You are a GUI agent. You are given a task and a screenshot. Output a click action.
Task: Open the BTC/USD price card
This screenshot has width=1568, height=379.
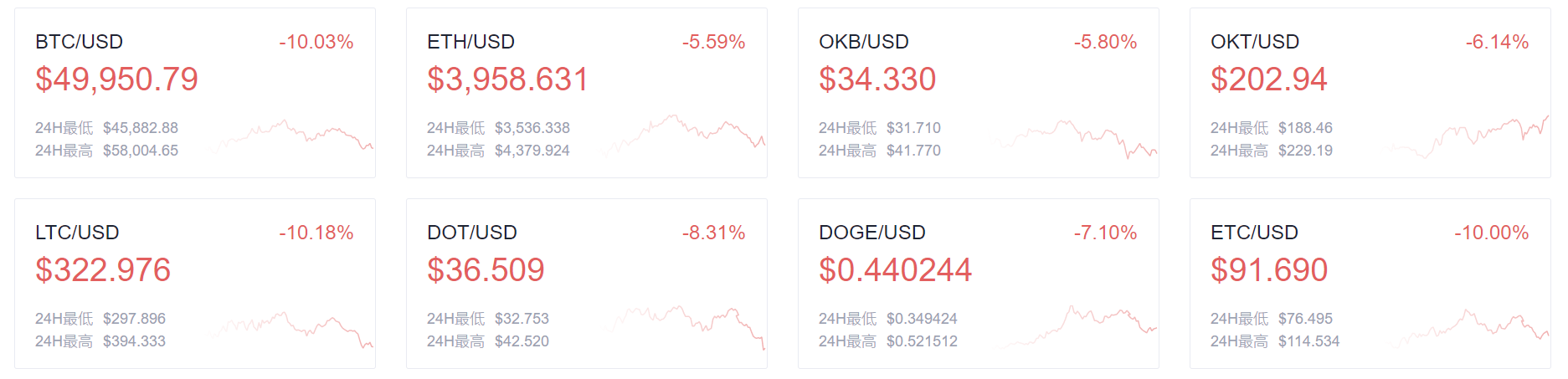click(195, 93)
